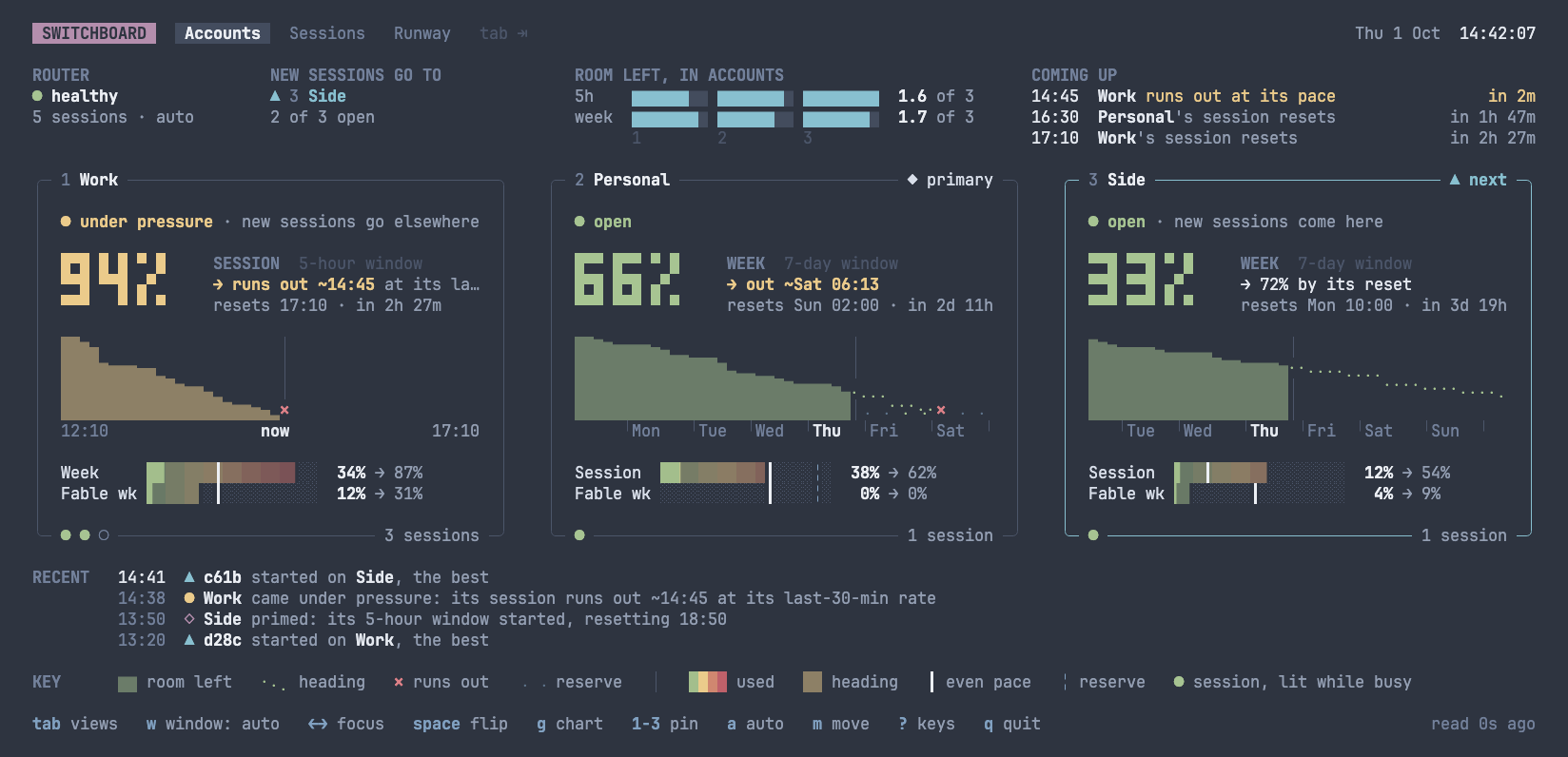This screenshot has width=1568, height=757.
Task: Click the 'even pace' bar in key
Action: coord(931,682)
